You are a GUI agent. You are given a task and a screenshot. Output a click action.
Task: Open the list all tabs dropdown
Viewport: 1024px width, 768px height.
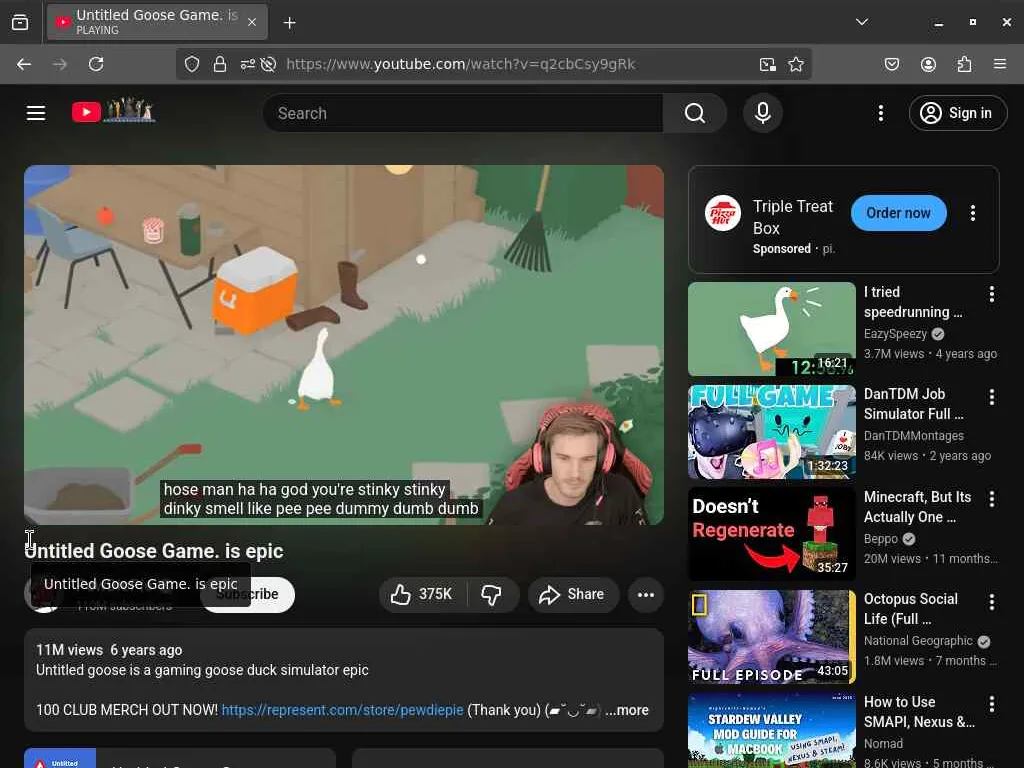click(x=862, y=22)
